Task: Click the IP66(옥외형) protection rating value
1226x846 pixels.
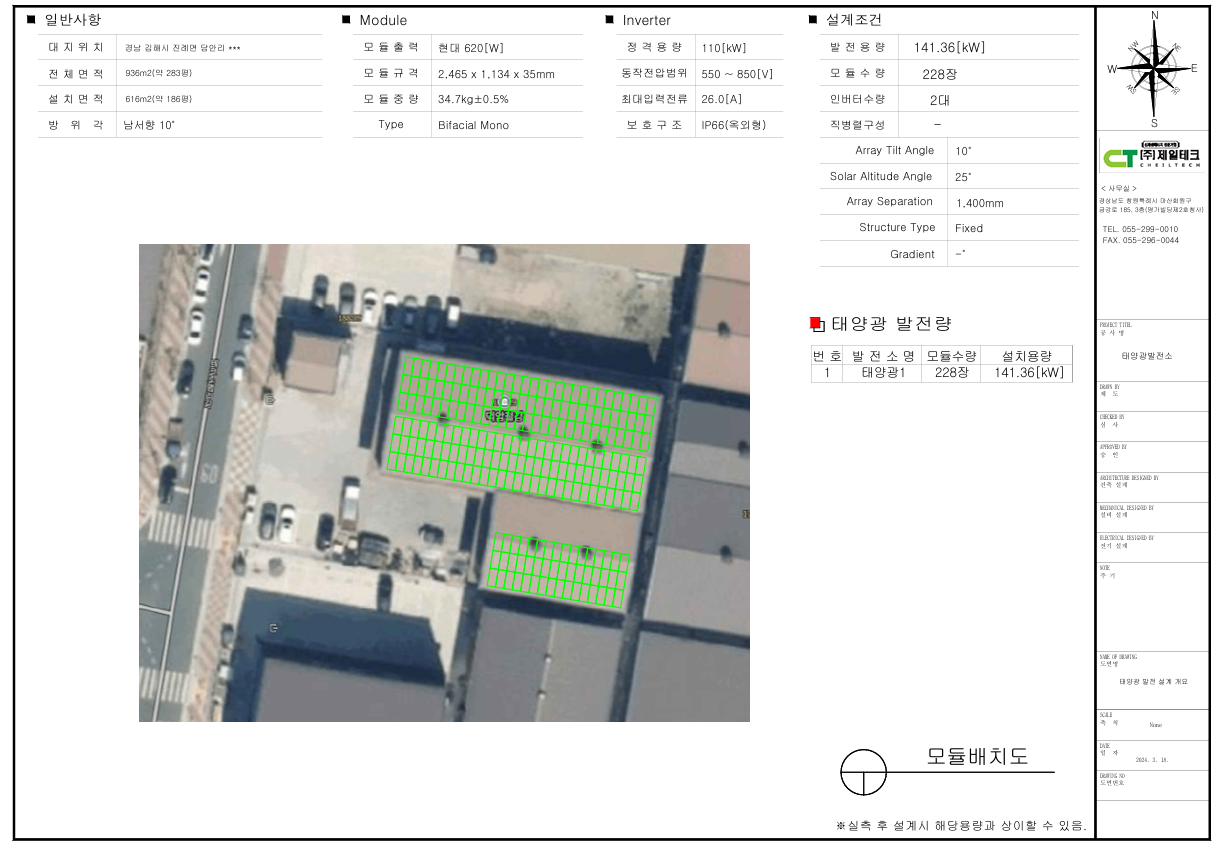Action: point(733,125)
